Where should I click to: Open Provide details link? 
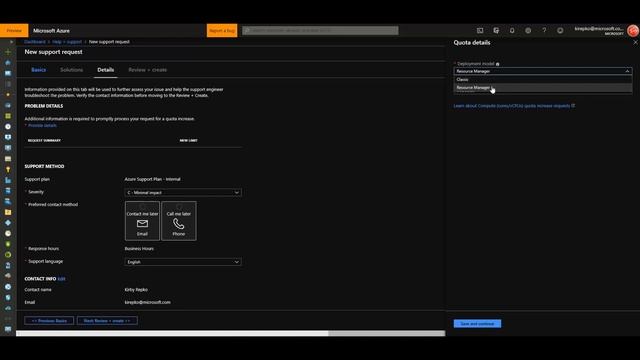point(42,126)
